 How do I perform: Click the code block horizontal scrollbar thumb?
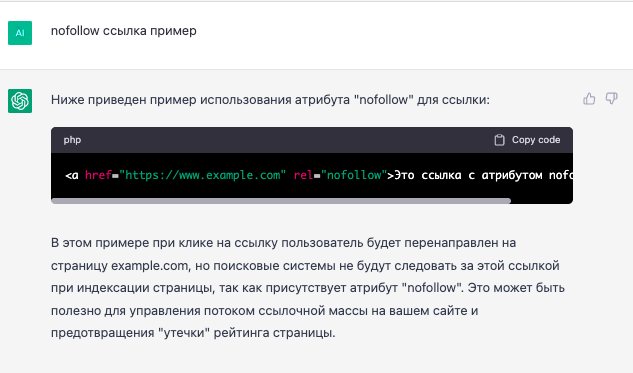(x=281, y=201)
